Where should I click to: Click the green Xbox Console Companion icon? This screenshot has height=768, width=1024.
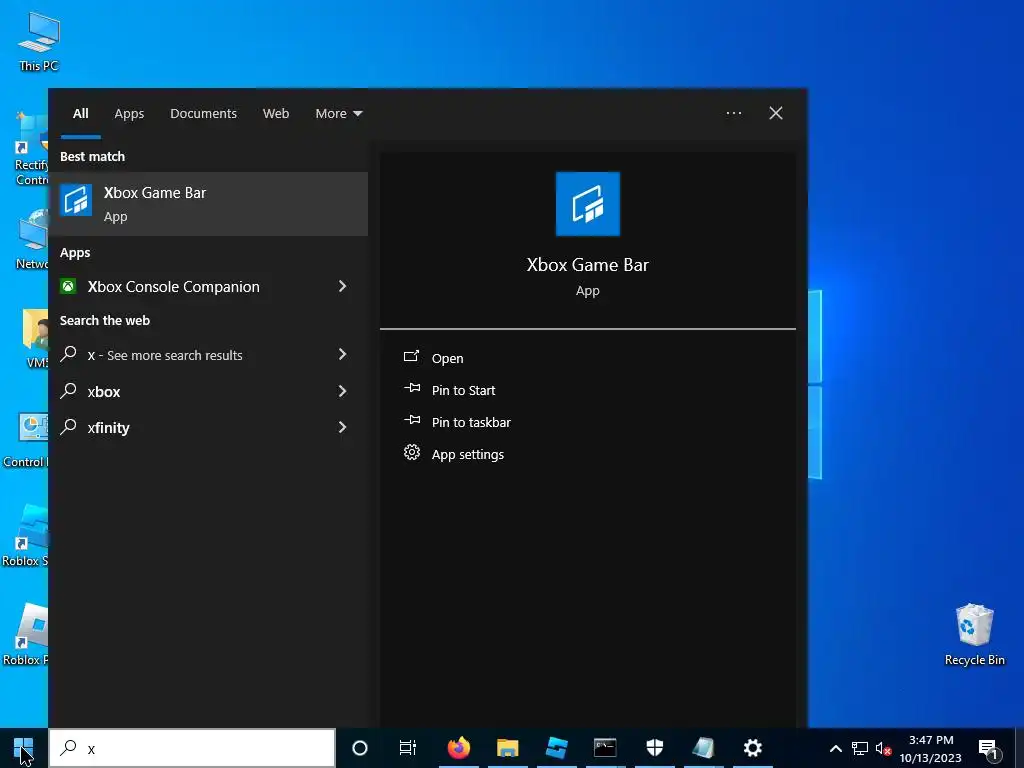68,286
